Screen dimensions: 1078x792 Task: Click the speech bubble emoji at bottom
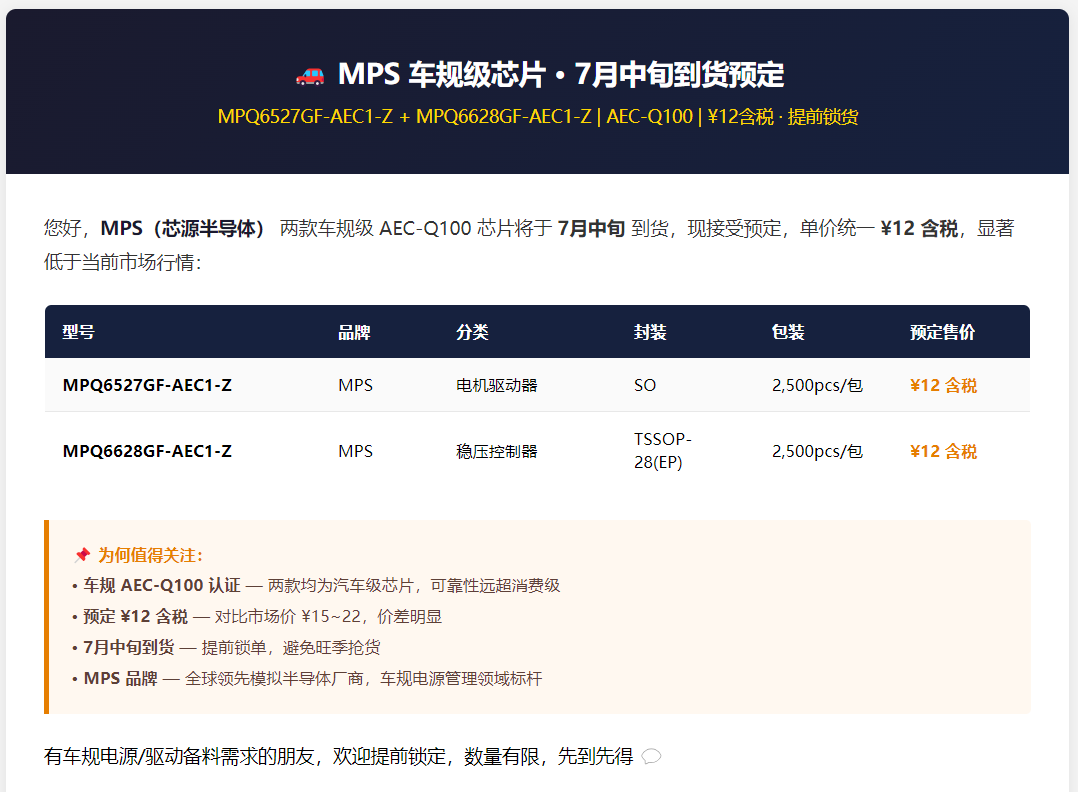click(651, 757)
